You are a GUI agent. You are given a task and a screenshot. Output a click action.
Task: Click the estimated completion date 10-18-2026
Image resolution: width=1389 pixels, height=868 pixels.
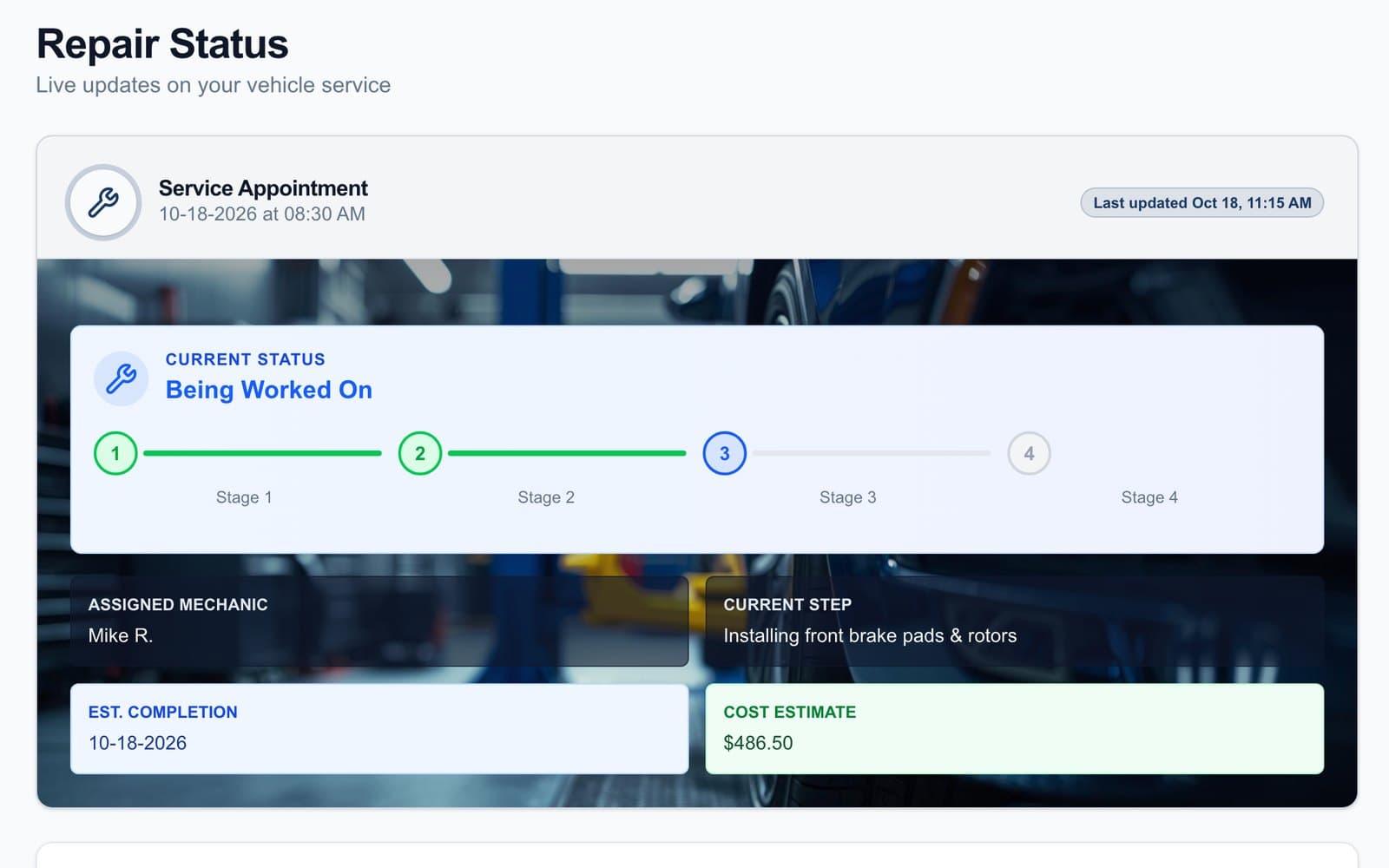[x=137, y=743]
